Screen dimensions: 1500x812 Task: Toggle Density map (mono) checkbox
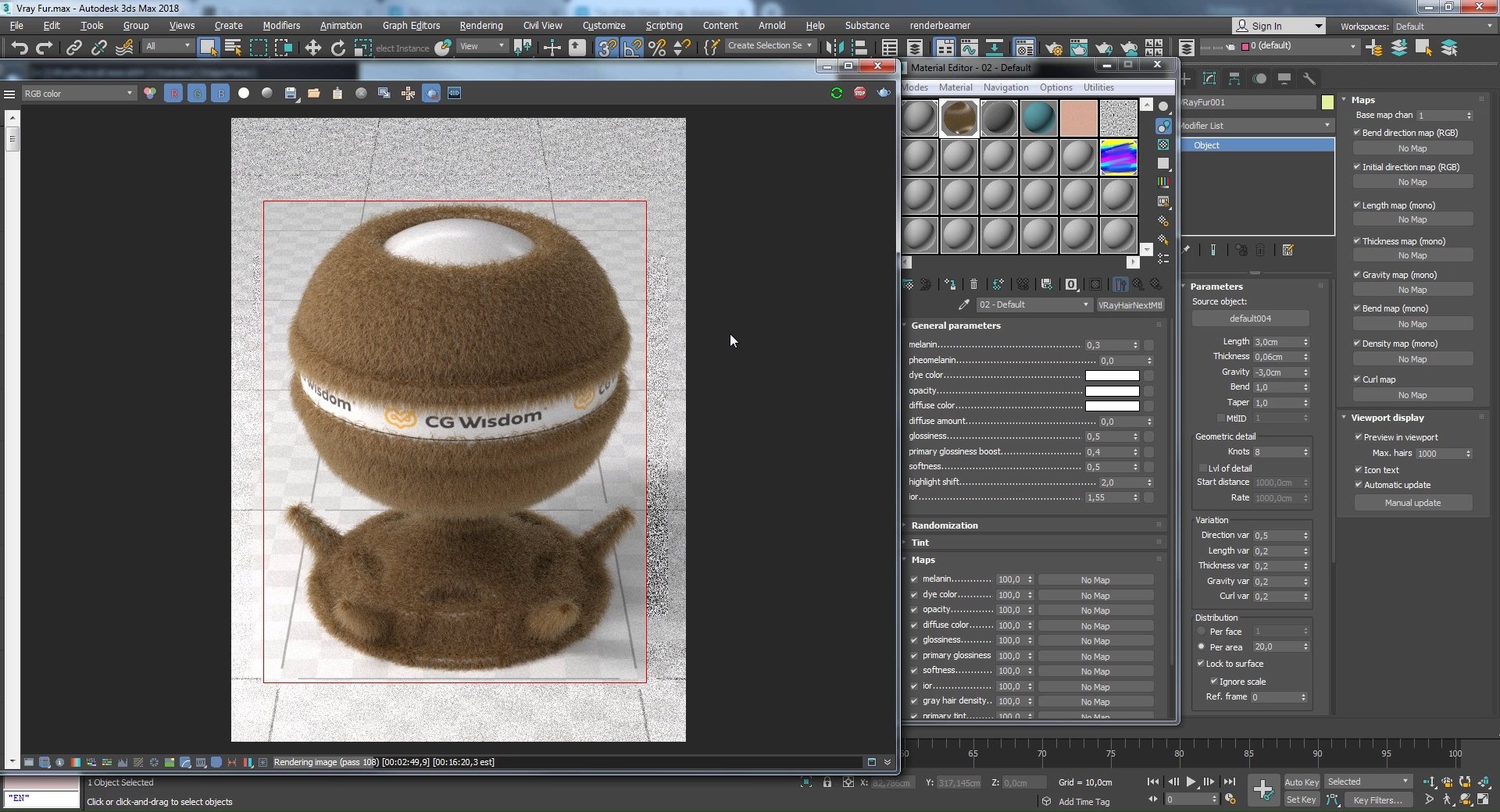(1357, 344)
